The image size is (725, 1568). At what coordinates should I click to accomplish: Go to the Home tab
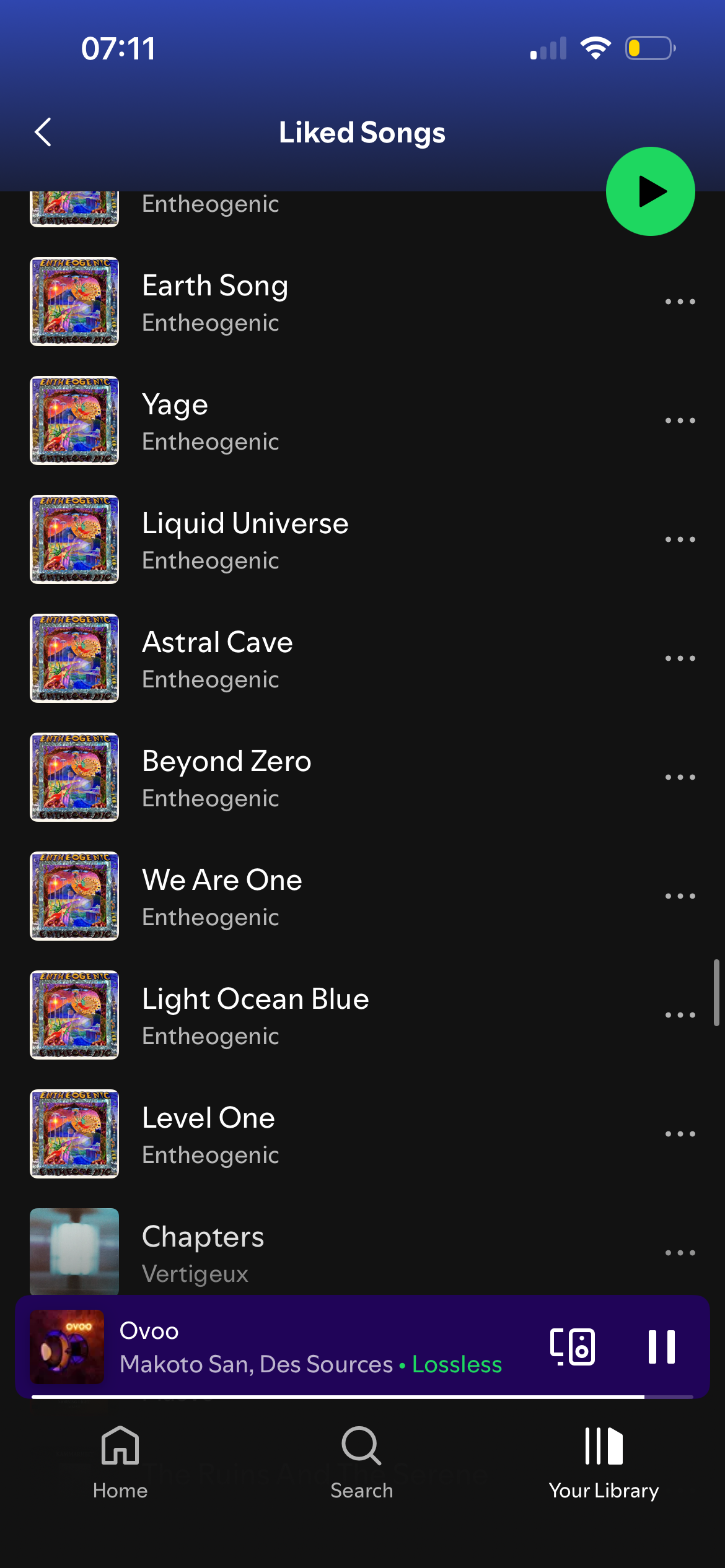pyautogui.click(x=120, y=1463)
